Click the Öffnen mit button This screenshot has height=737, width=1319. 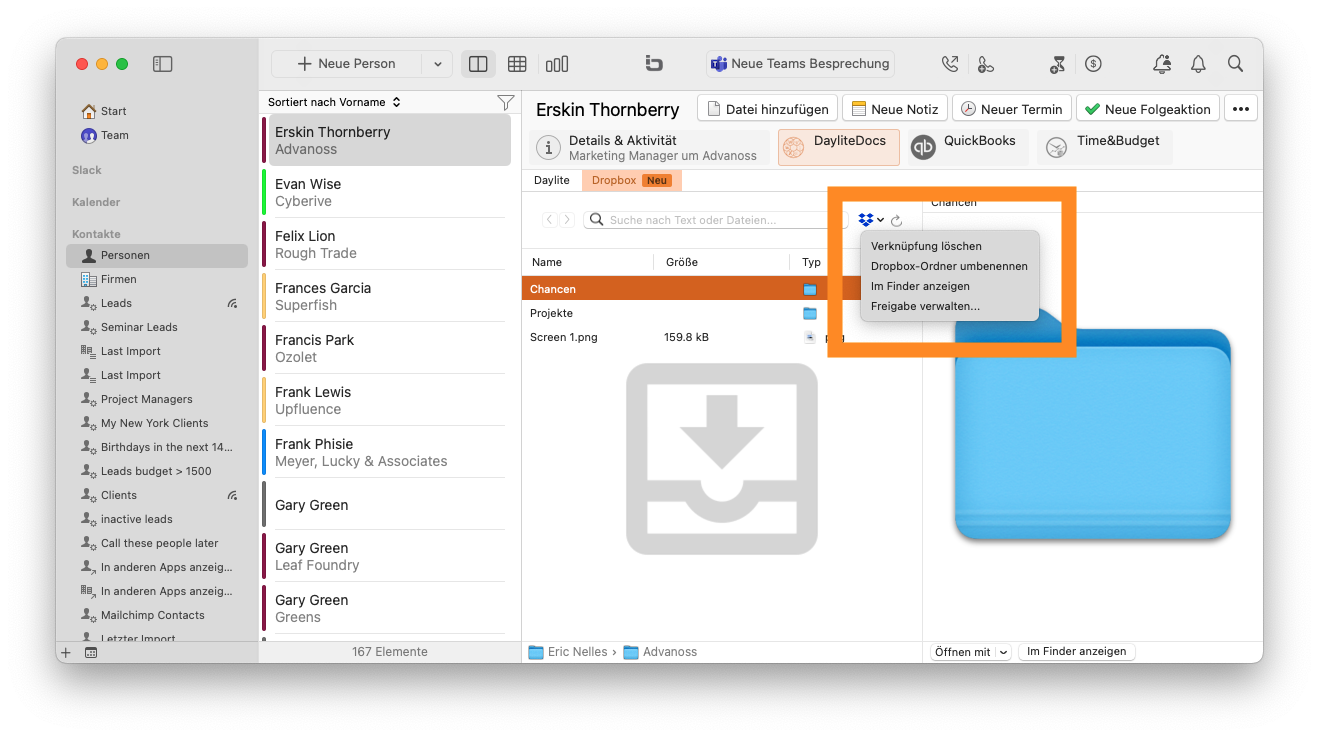tap(963, 652)
